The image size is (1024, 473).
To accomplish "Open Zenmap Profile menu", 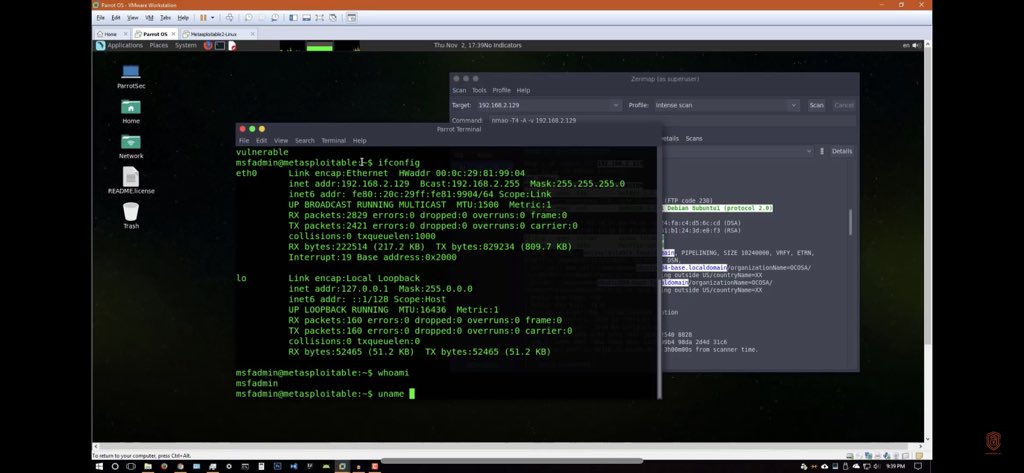I will 502,90.
